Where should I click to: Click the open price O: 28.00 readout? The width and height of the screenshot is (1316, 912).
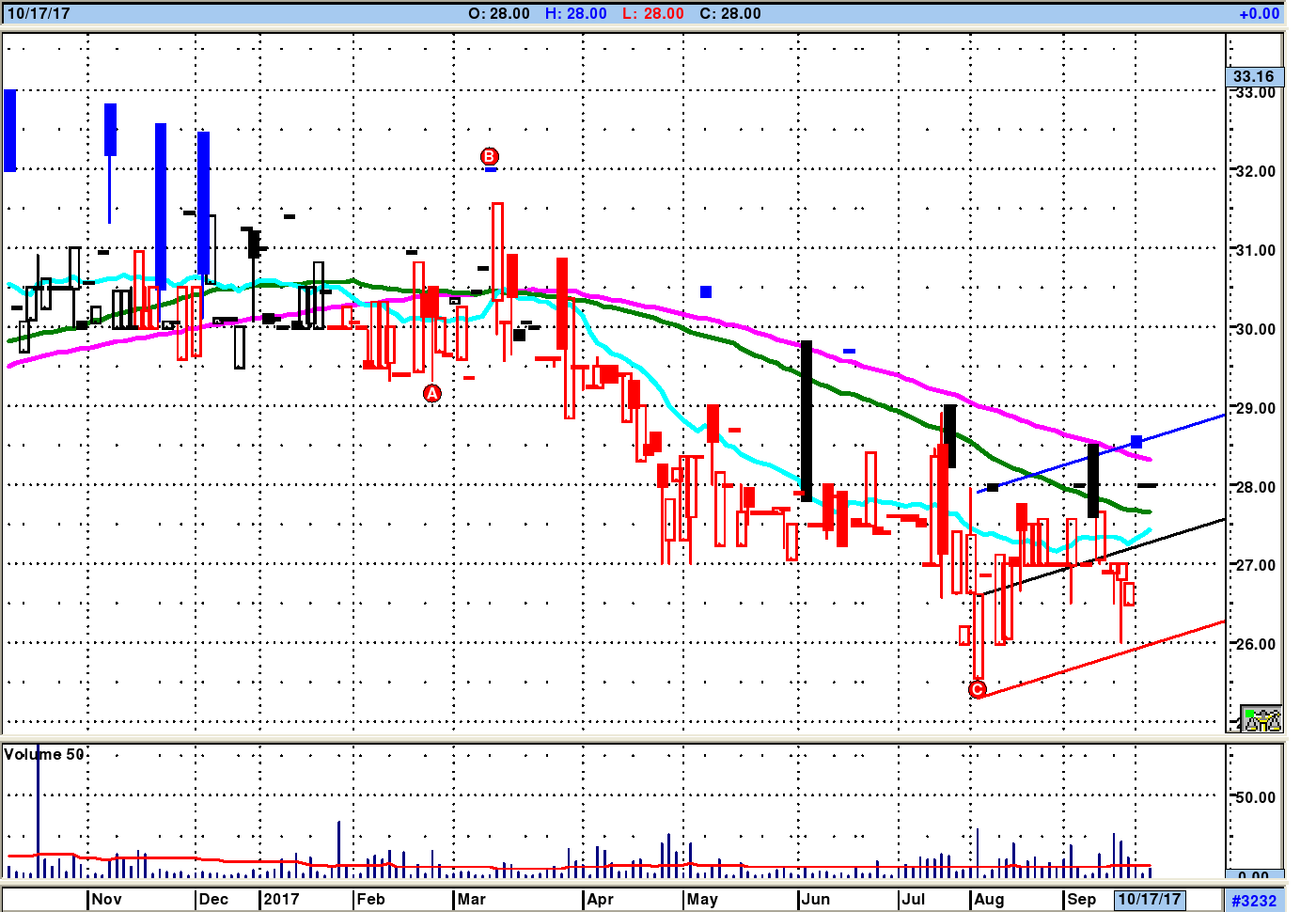499,13
